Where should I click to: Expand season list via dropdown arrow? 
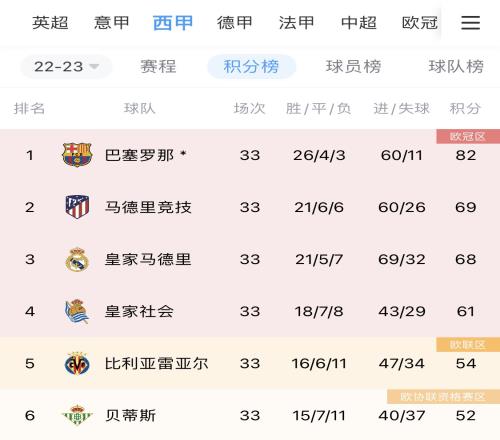point(94,67)
